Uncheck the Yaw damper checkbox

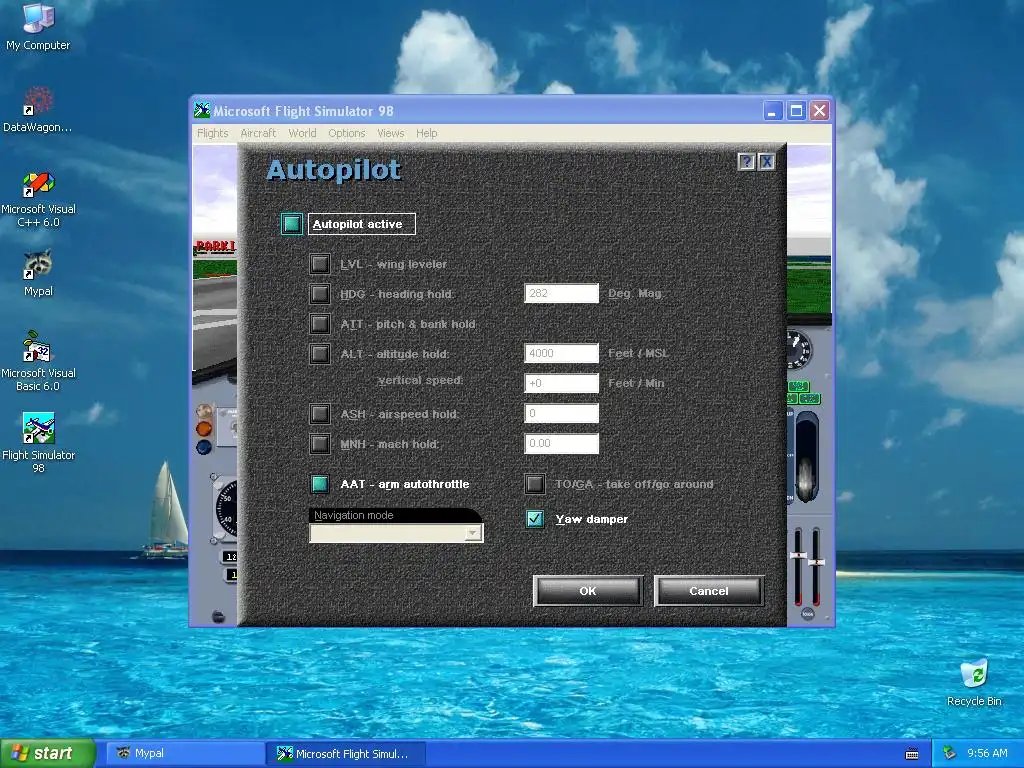click(535, 519)
